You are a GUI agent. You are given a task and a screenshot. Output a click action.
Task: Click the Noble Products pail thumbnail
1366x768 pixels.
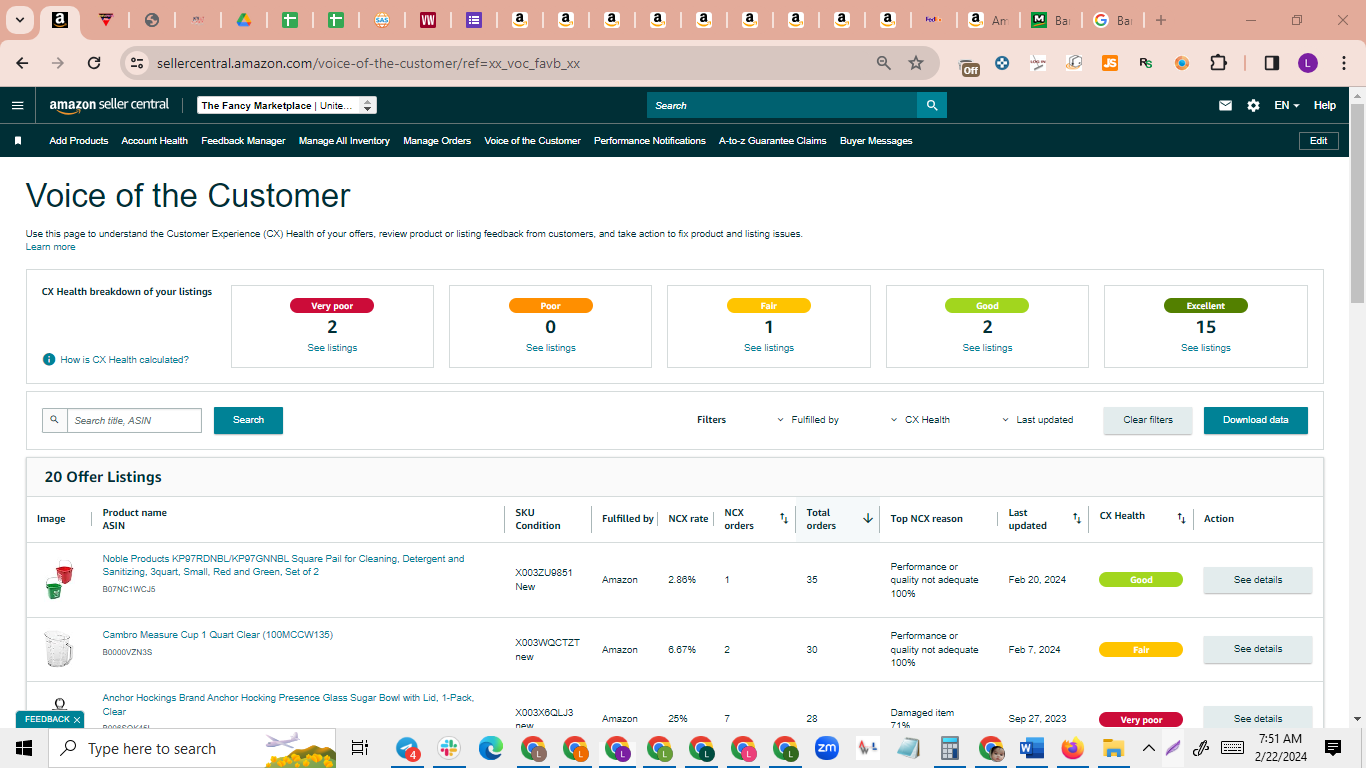(59, 580)
